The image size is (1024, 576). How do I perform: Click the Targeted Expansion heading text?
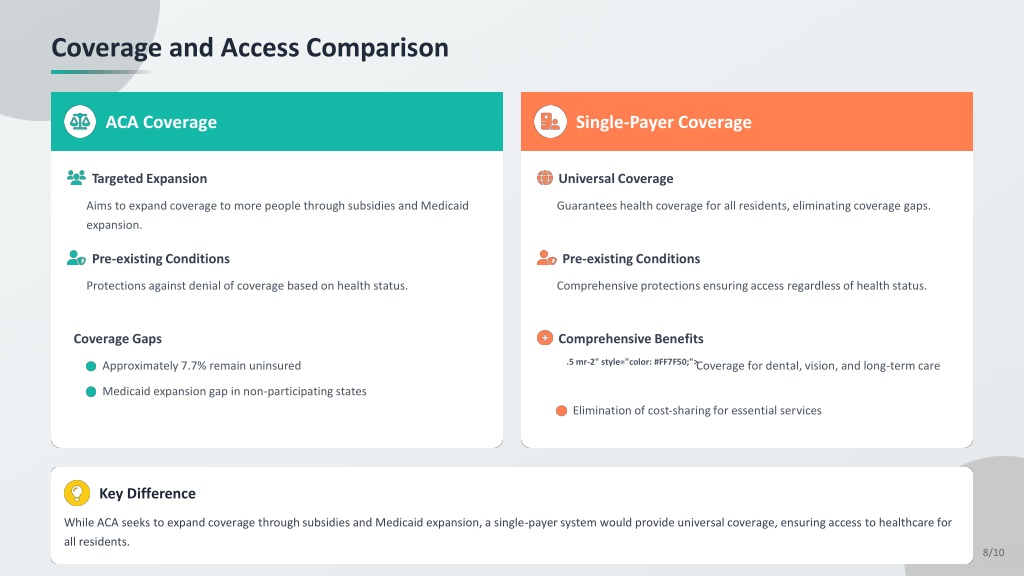[149, 179]
